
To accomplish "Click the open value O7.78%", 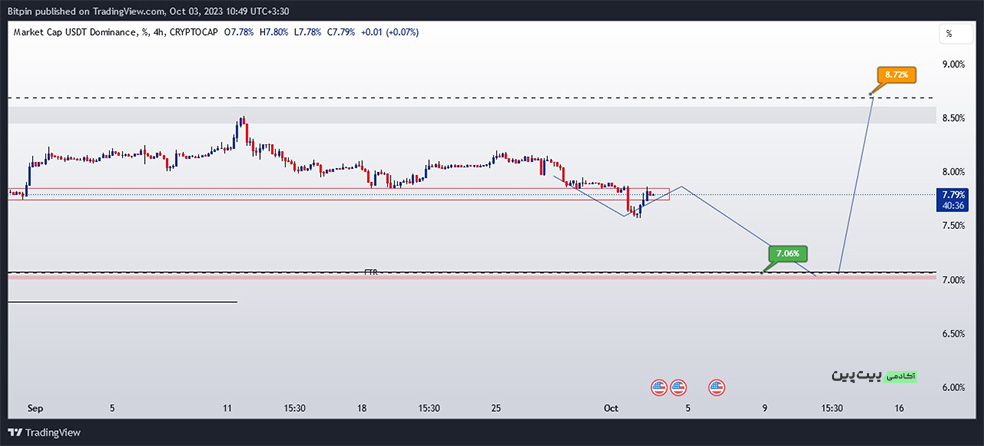I will (x=238, y=31).
